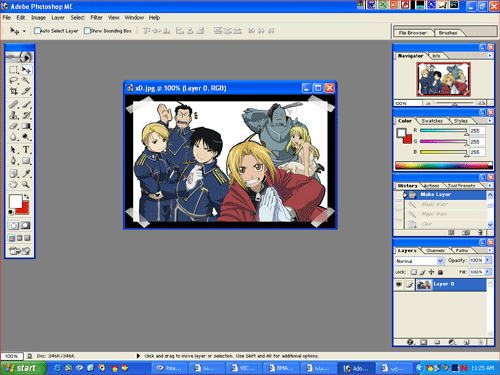Click the Windows start button

23,368
